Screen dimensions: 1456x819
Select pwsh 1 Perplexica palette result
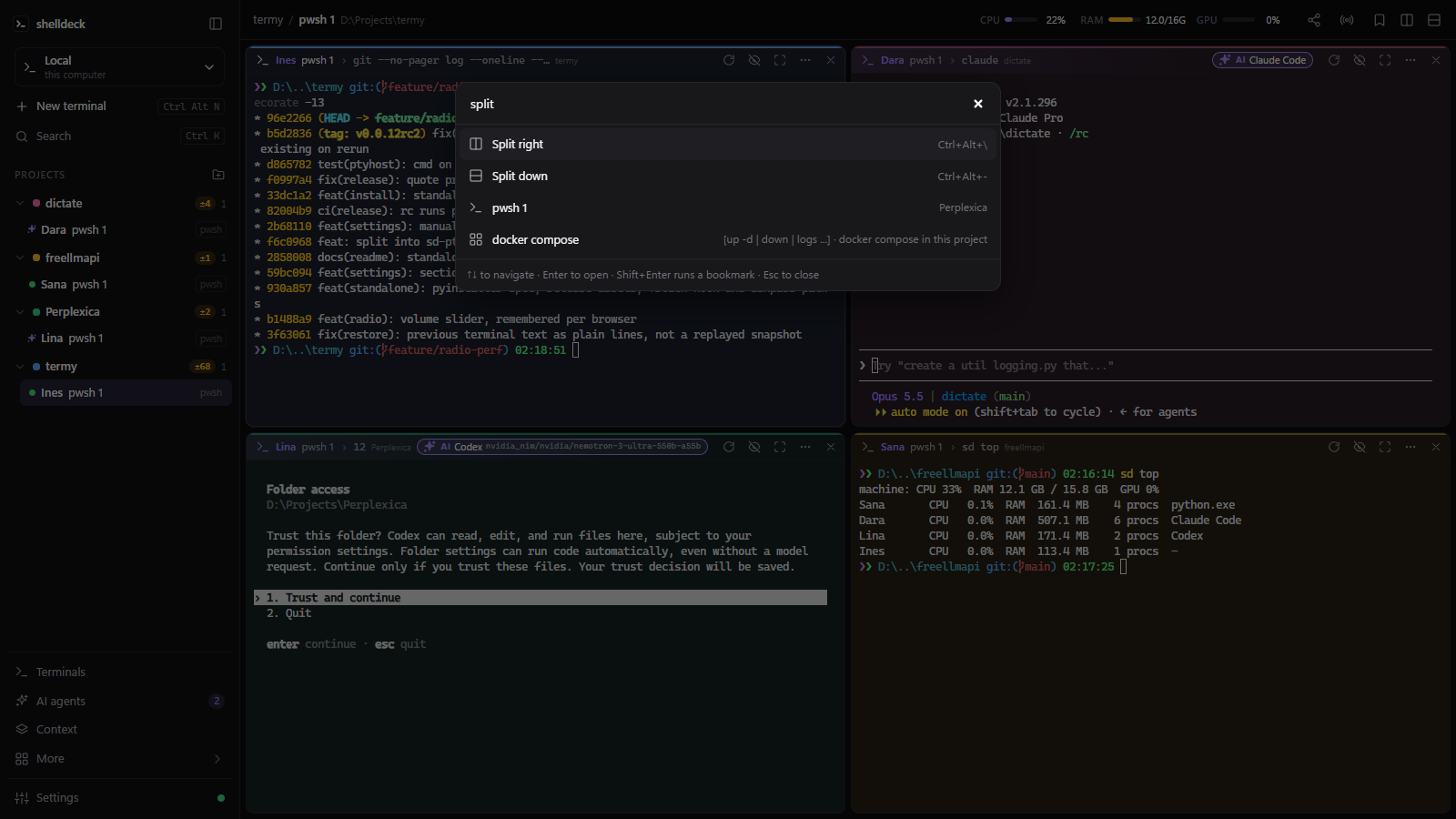tap(728, 208)
